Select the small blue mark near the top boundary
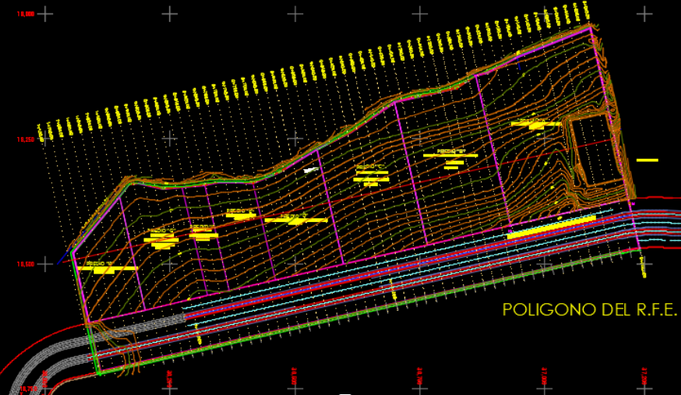Screen dimensions: 681x395 point(519,66)
